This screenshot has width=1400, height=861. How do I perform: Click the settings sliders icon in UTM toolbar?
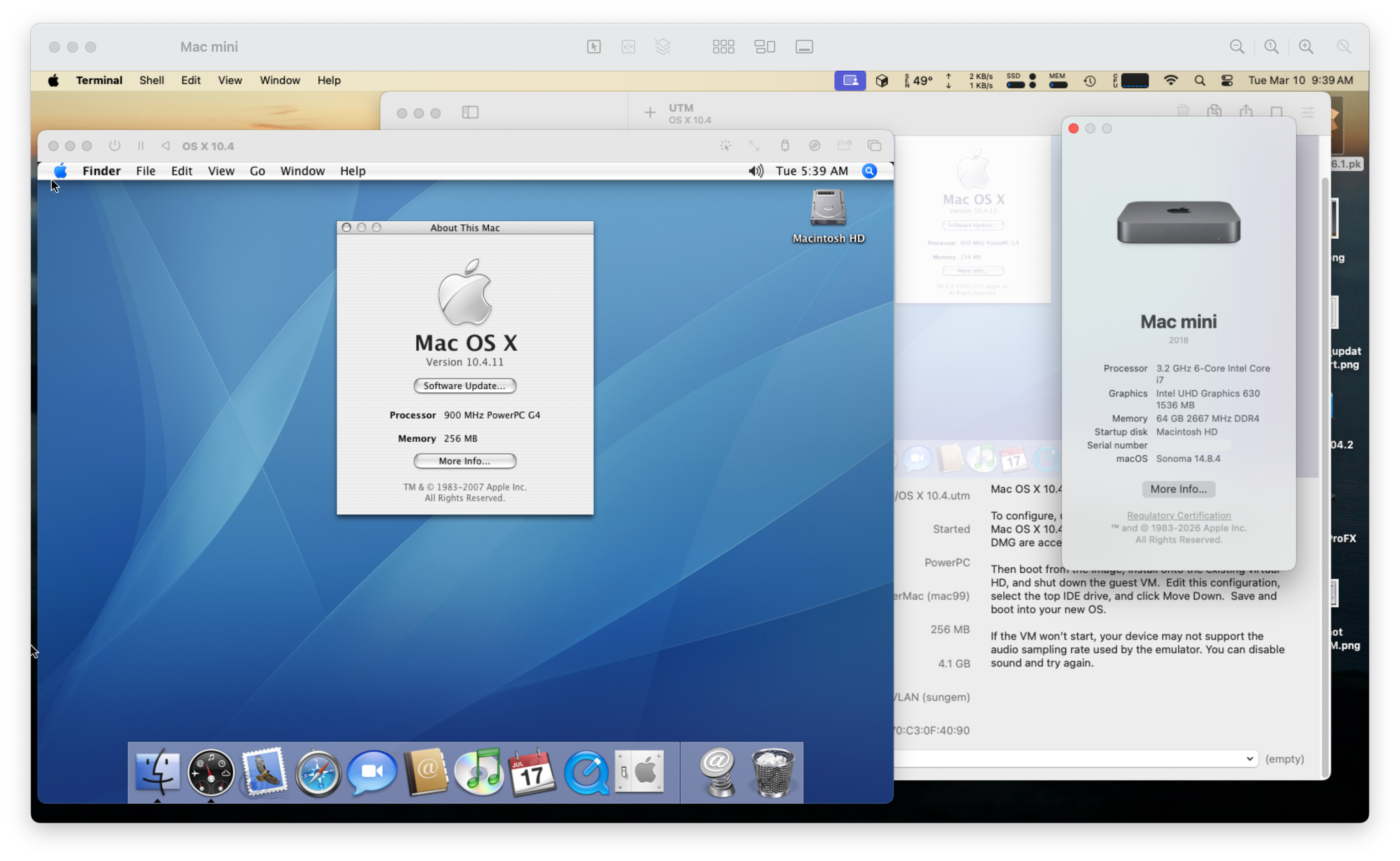[x=1308, y=112]
